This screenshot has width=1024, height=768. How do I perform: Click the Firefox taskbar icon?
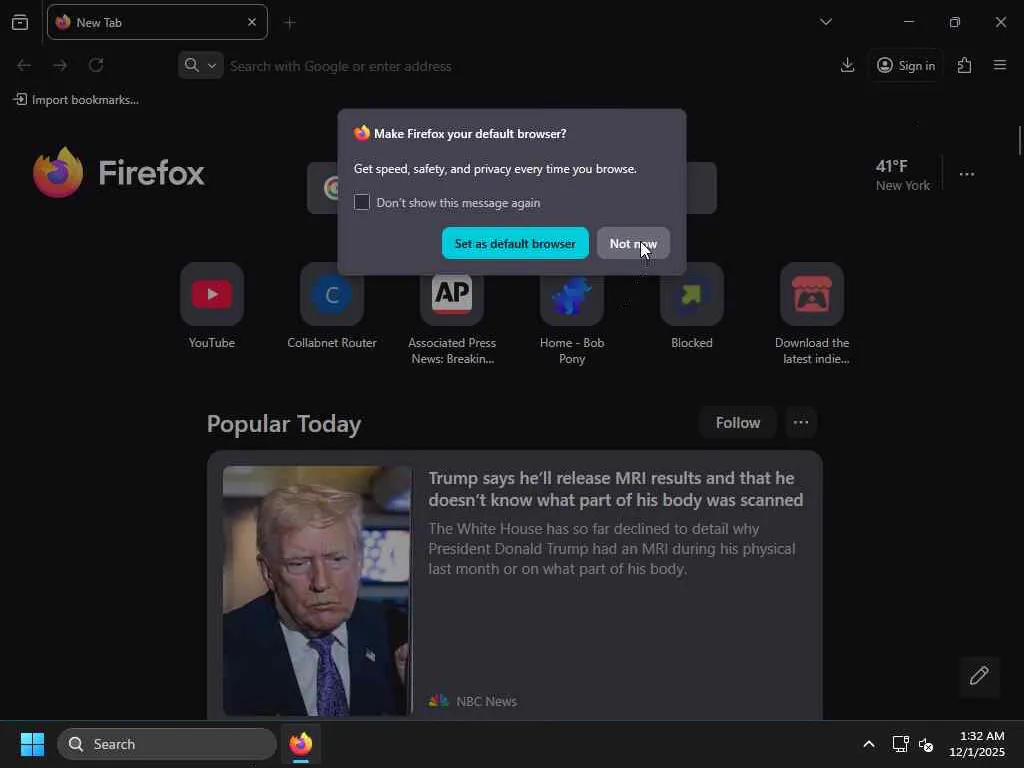click(x=301, y=744)
